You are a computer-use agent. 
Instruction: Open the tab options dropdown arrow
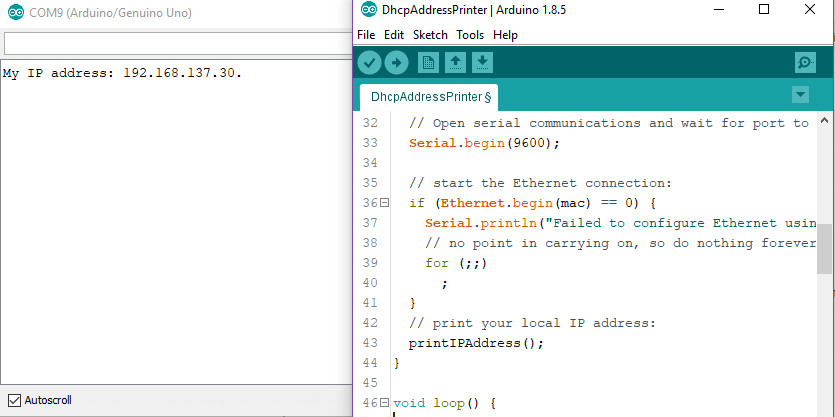[800, 95]
